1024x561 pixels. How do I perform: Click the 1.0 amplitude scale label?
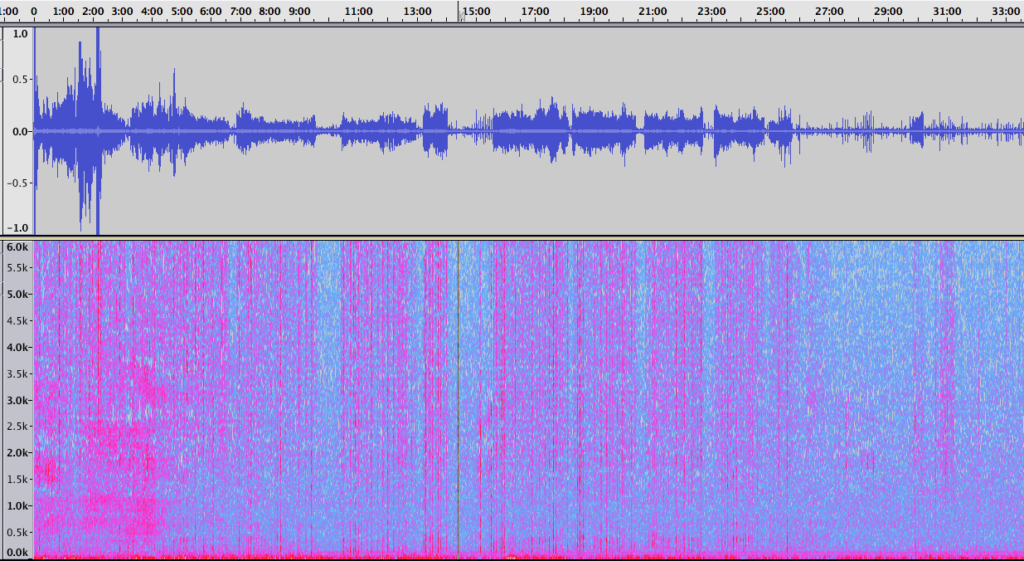pyautogui.click(x=20, y=34)
